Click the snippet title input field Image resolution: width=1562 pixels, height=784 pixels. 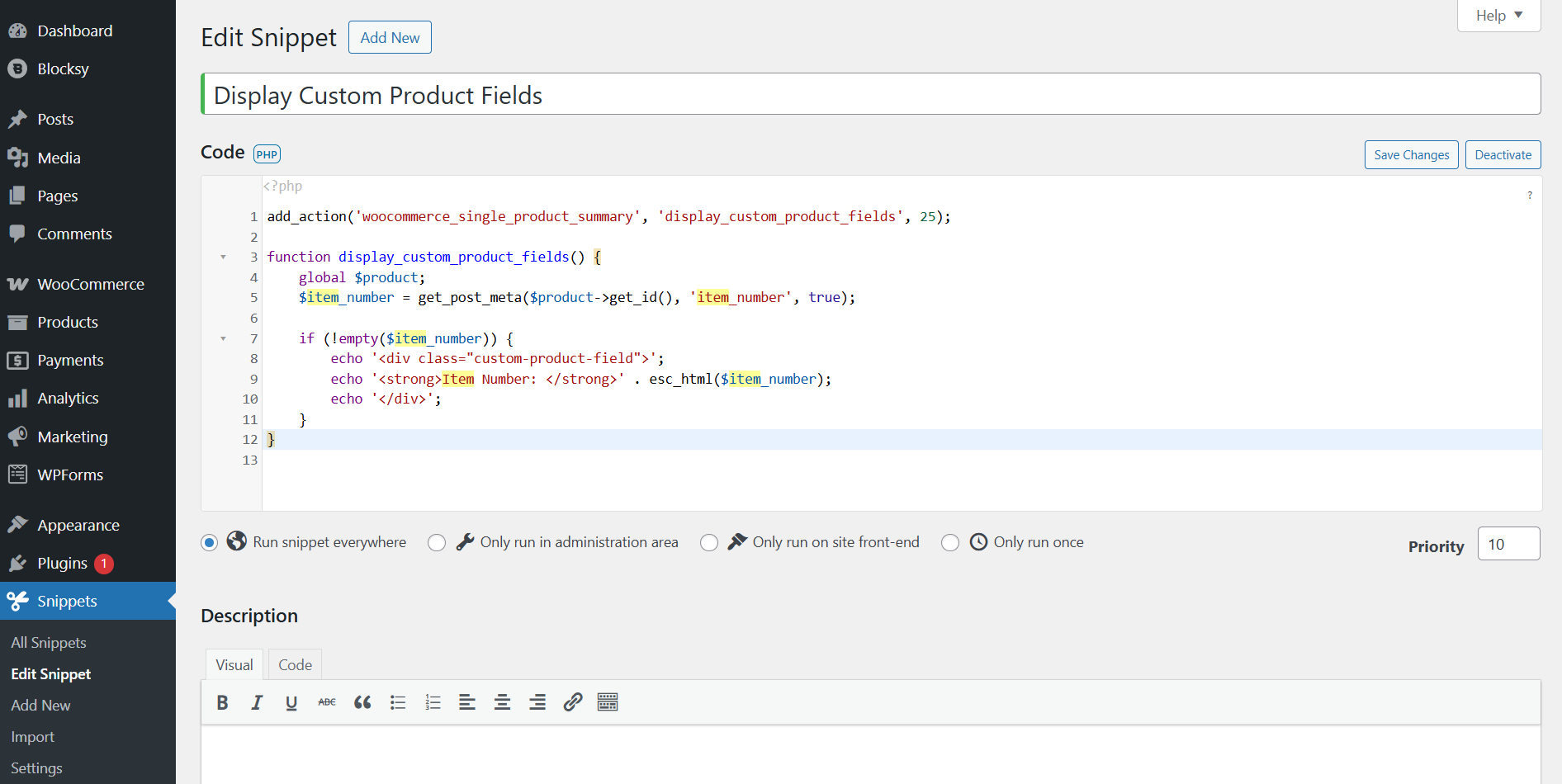pos(871,94)
